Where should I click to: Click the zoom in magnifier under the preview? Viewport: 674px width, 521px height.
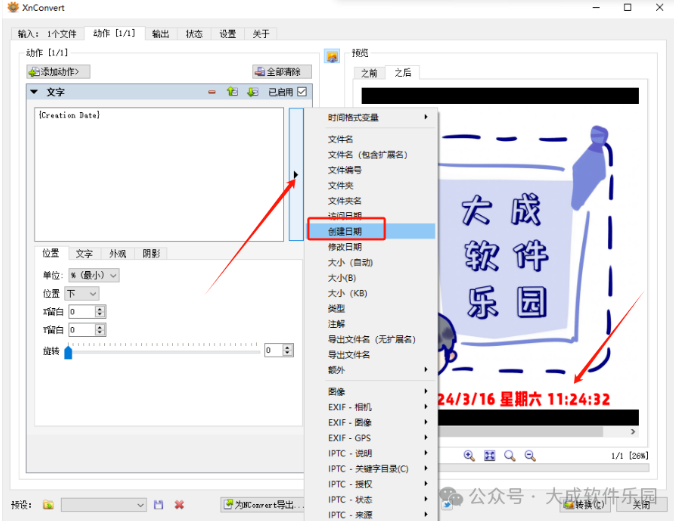pyautogui.click(x=469, y=456)
